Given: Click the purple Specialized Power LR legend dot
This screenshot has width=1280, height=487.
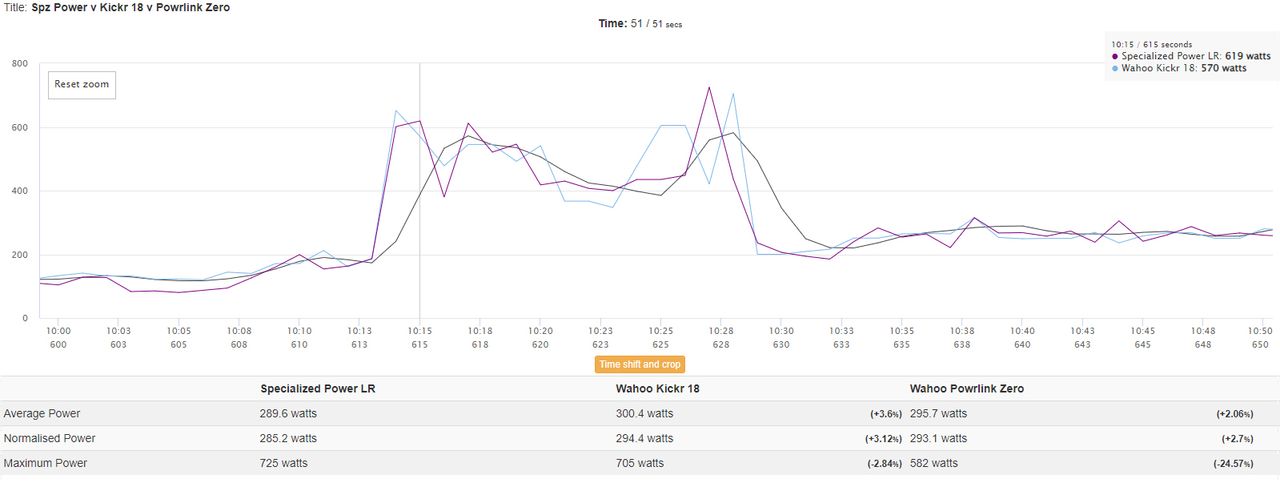Looking at the screenshot, I should (x=1115, y=57).
